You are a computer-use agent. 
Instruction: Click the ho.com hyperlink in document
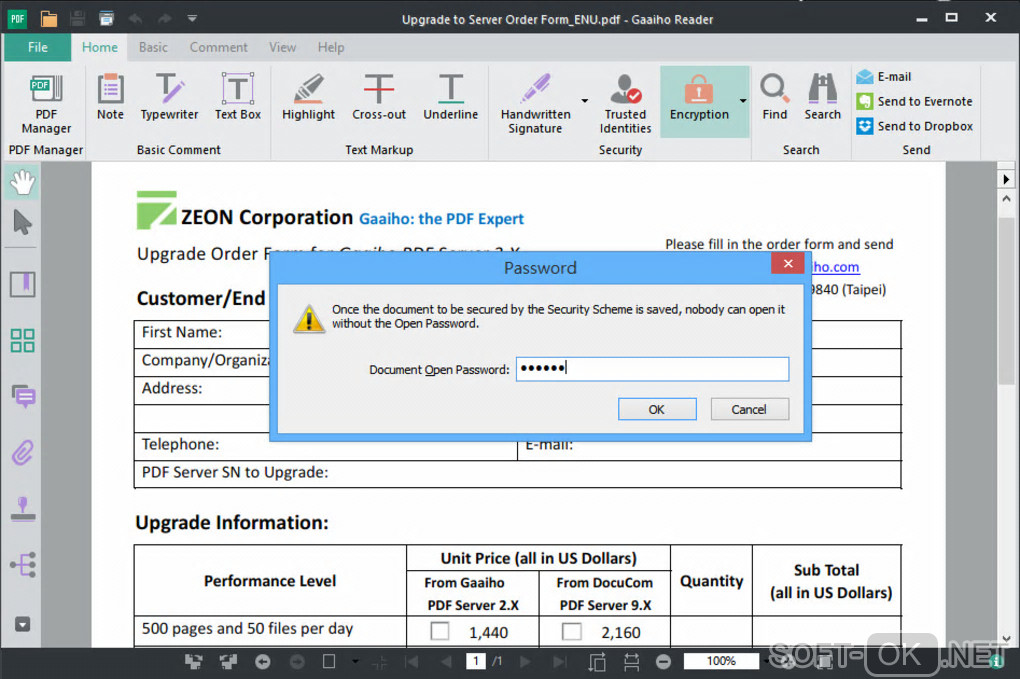[835, 267]
